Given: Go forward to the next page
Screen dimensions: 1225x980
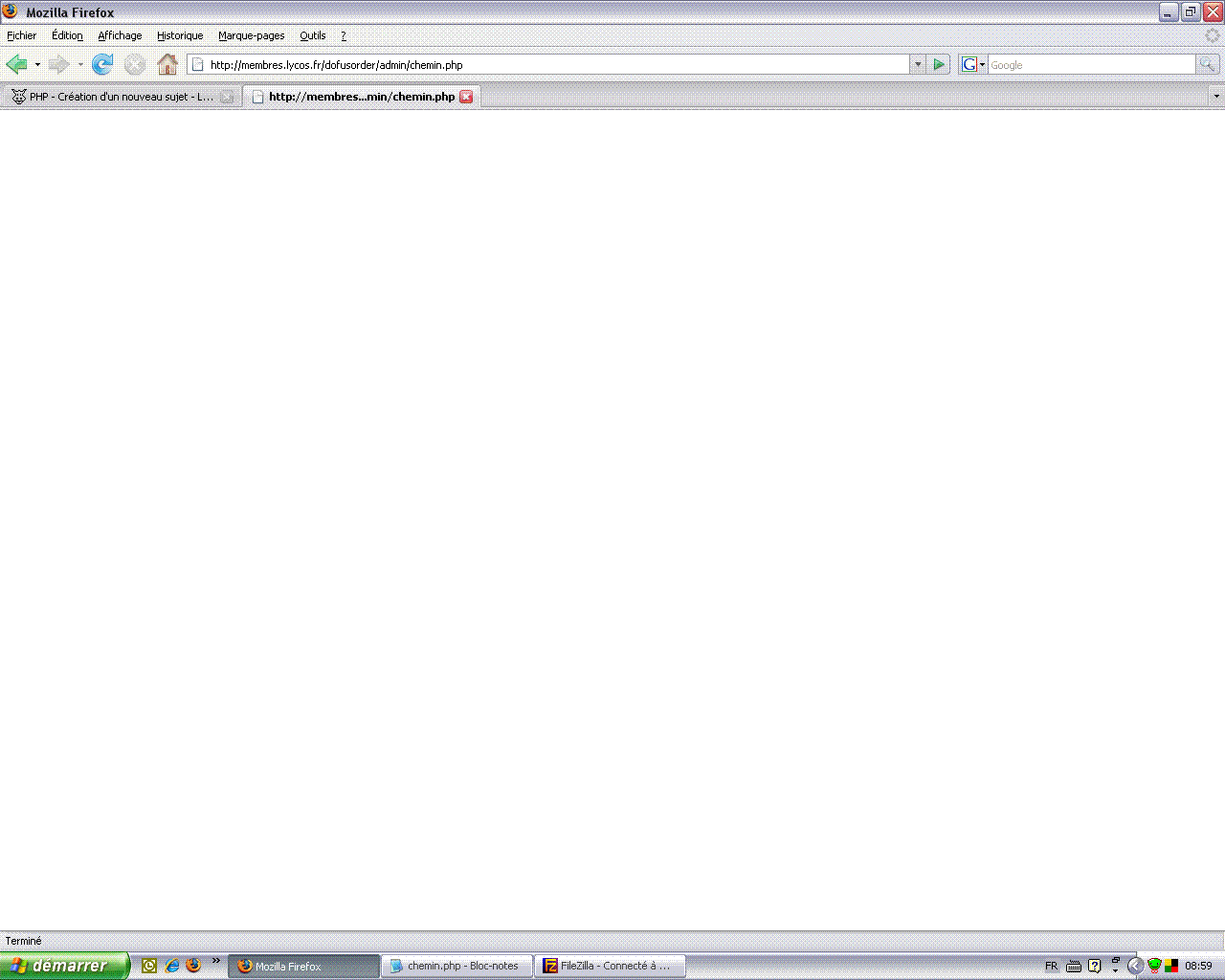Looking at the screenshot, I should pyautogui.click(x=58, y=64).
